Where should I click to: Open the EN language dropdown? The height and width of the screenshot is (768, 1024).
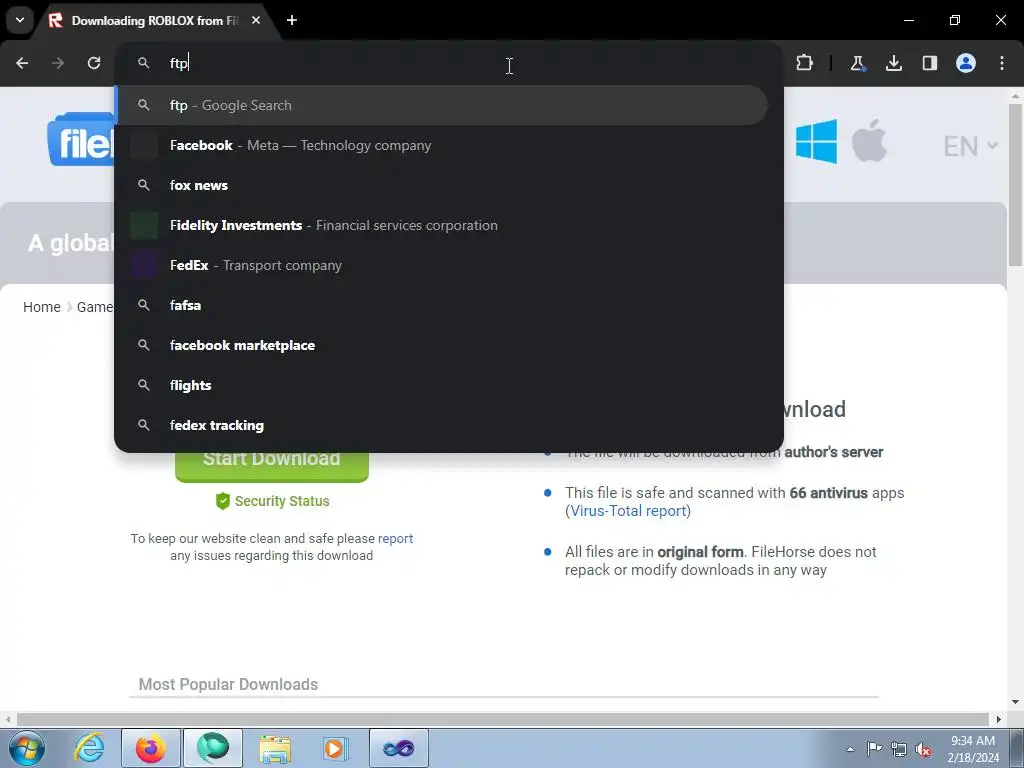970,146
